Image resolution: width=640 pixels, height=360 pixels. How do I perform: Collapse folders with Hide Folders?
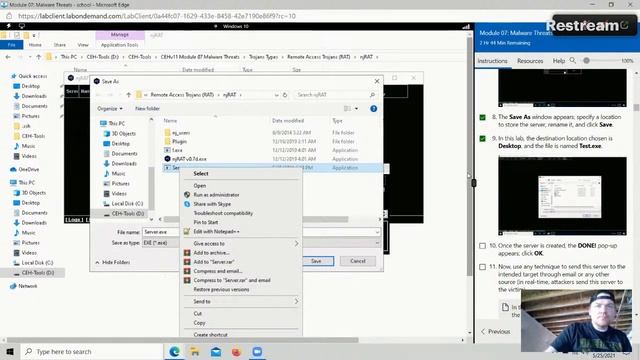(x=112, y=262)
